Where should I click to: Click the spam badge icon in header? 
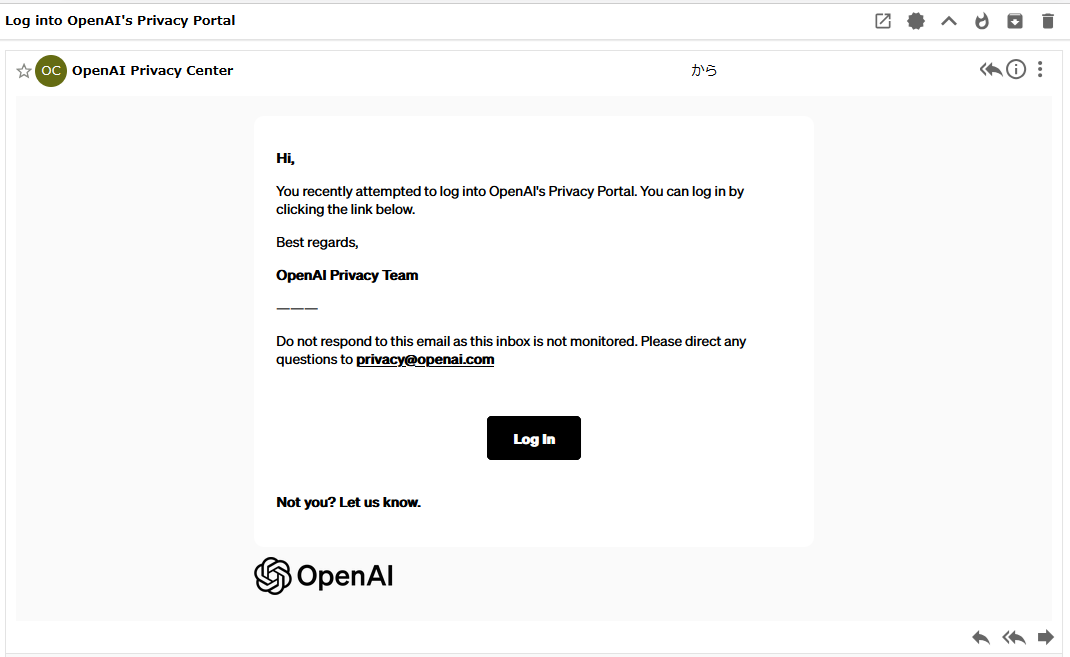[916, 21]
